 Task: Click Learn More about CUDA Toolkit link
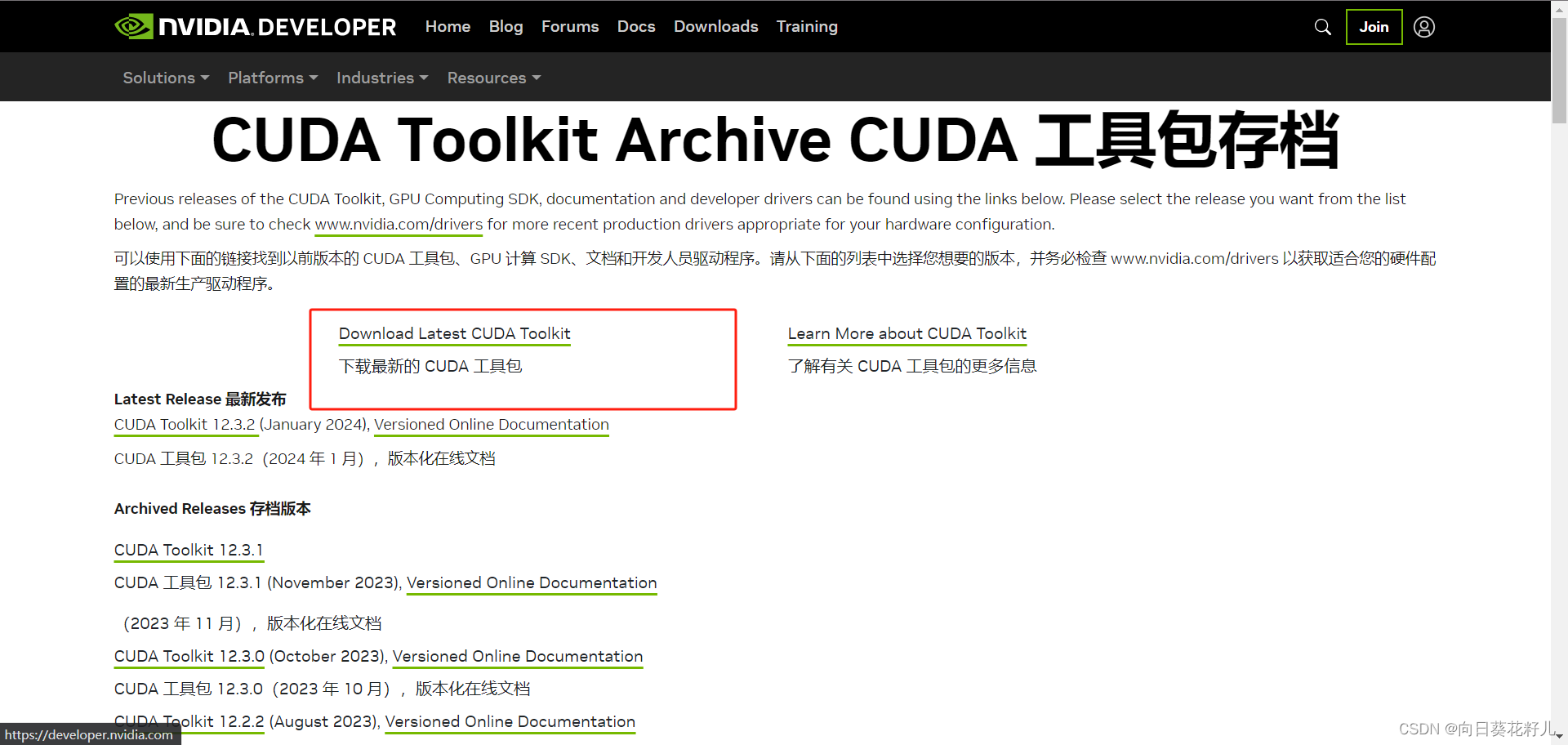pos(907,334)
